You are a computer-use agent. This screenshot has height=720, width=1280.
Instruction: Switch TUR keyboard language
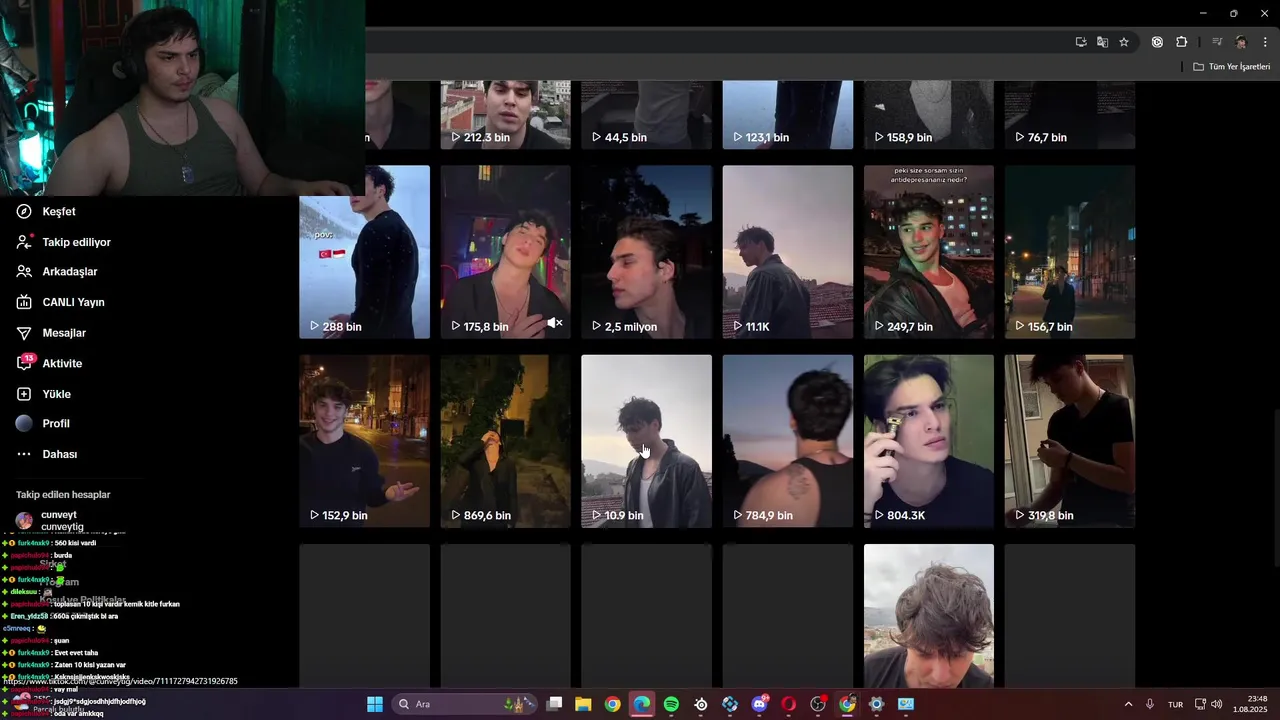1176,704
